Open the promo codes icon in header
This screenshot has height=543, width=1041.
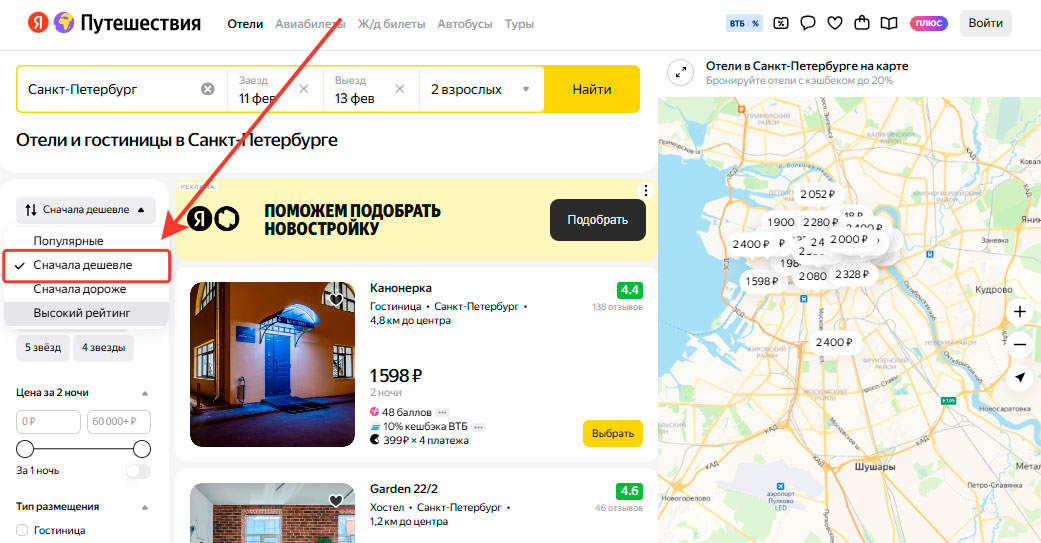pos(781,23)
